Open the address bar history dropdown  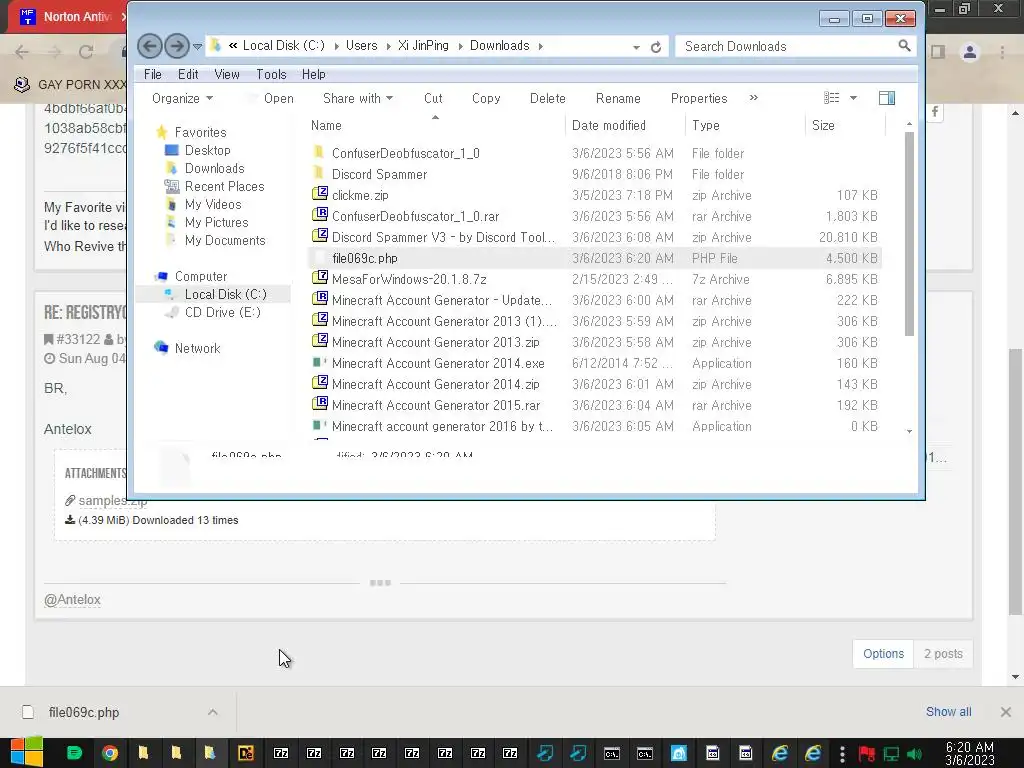pyautogui.click(x=636, y=47)
